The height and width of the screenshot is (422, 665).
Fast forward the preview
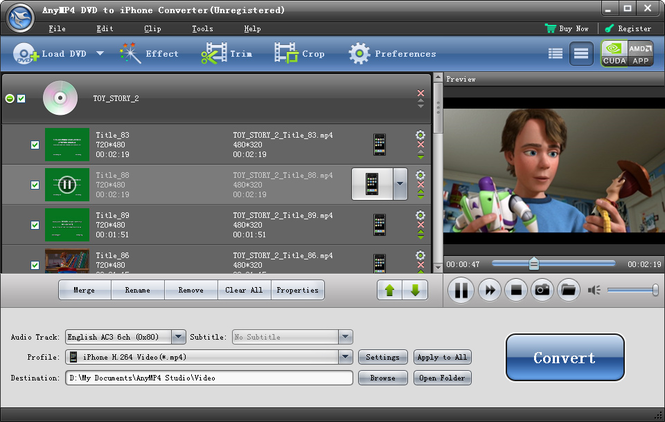click(490, 290)
